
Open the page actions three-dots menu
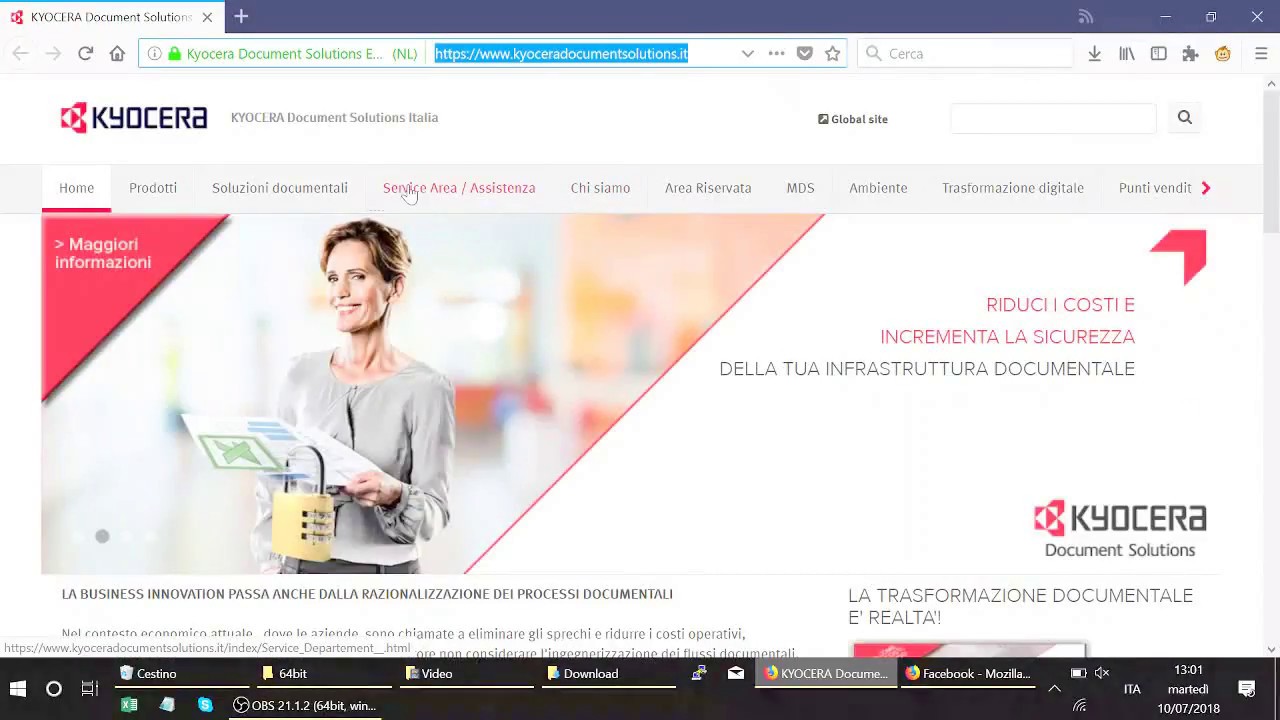(x=776, y=54)
